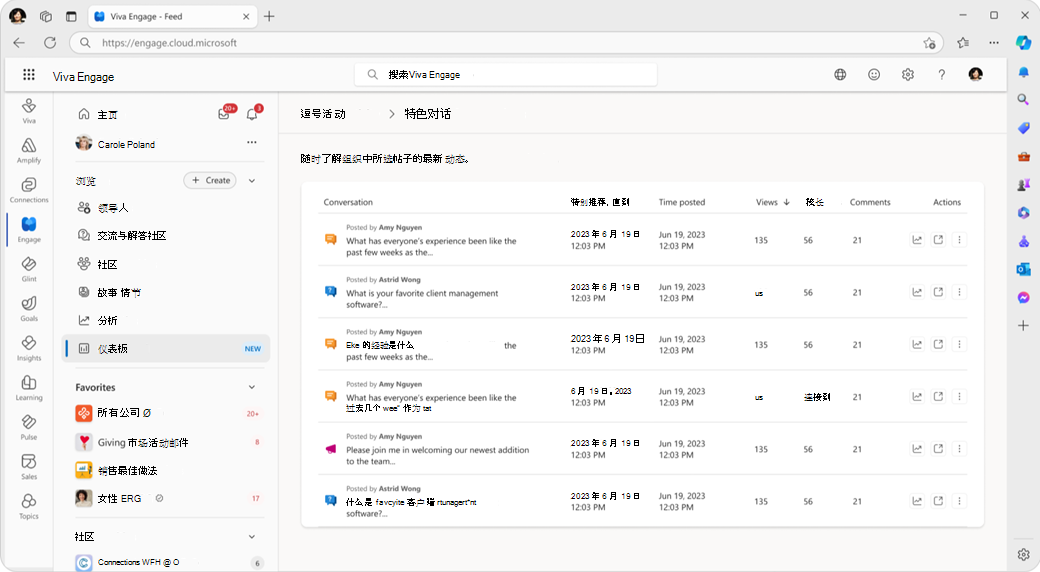The image size is (1040, 572).
Task: Open Insights in the left rail
Action: (x=29, y=348)
